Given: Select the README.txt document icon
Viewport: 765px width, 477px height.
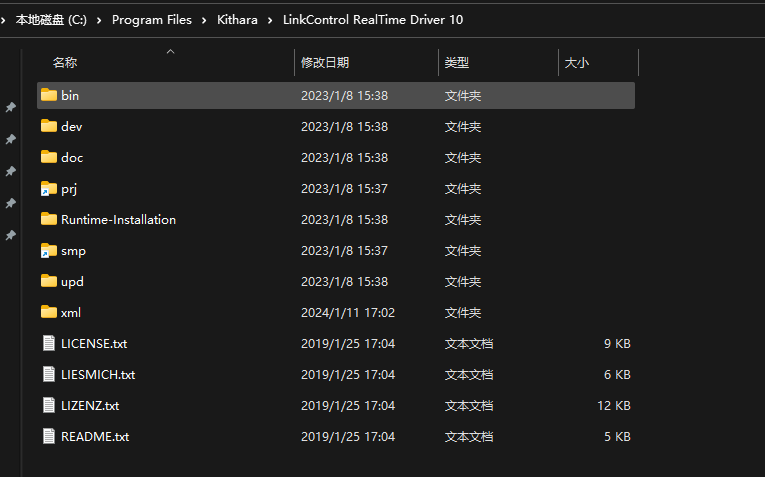Looking at the screenshot, I should [49, 436].
